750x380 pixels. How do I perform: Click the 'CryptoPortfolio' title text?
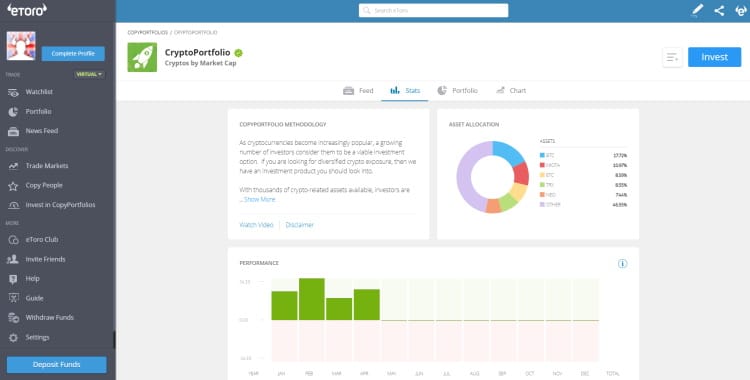point(198,53)
